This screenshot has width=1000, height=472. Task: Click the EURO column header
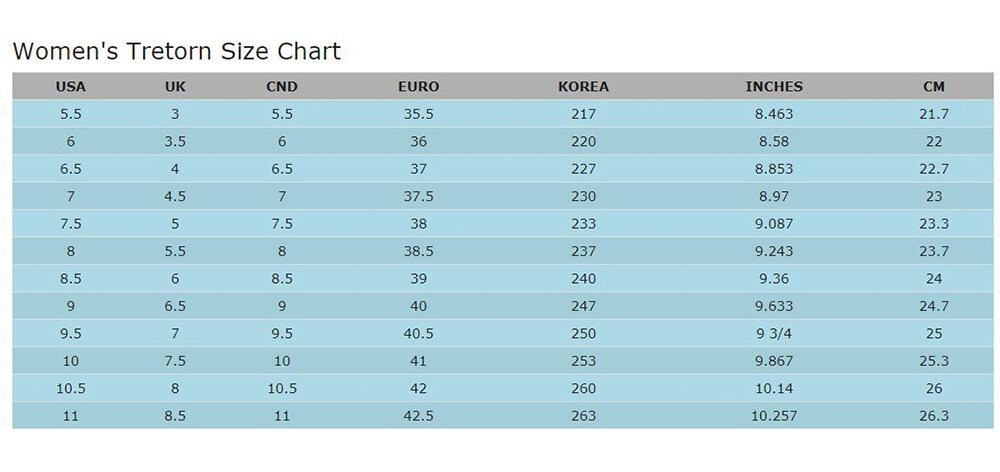pos(418,87)
